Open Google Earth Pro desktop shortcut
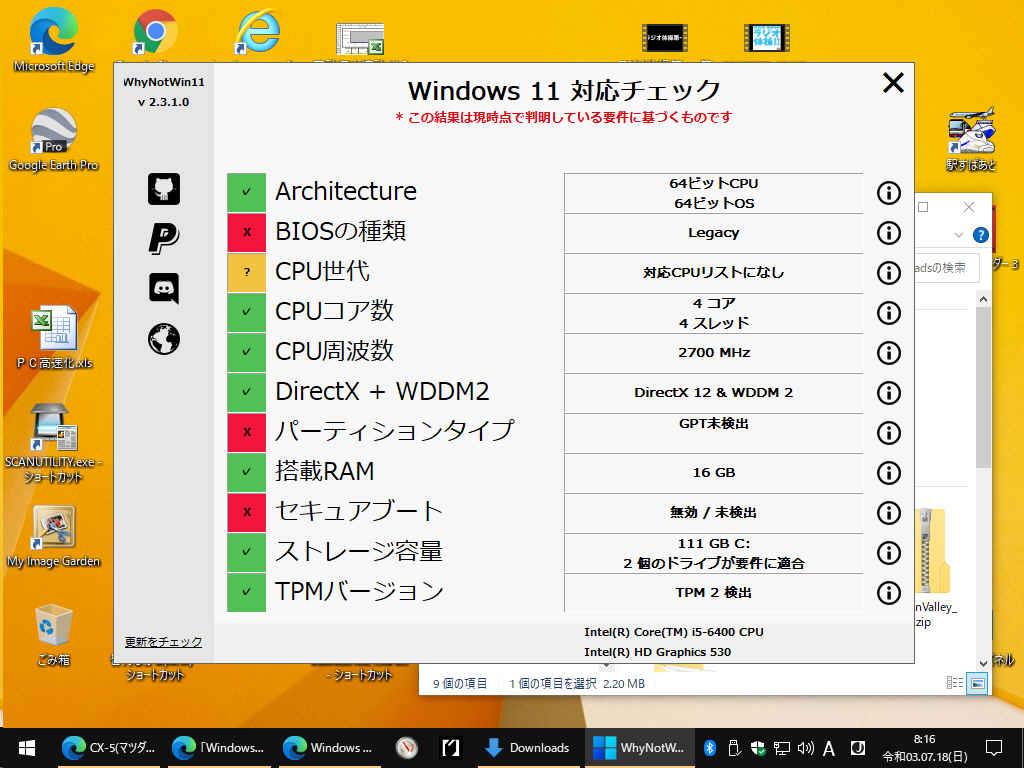Screen dimensions: 1024x768 coord(54,140)
